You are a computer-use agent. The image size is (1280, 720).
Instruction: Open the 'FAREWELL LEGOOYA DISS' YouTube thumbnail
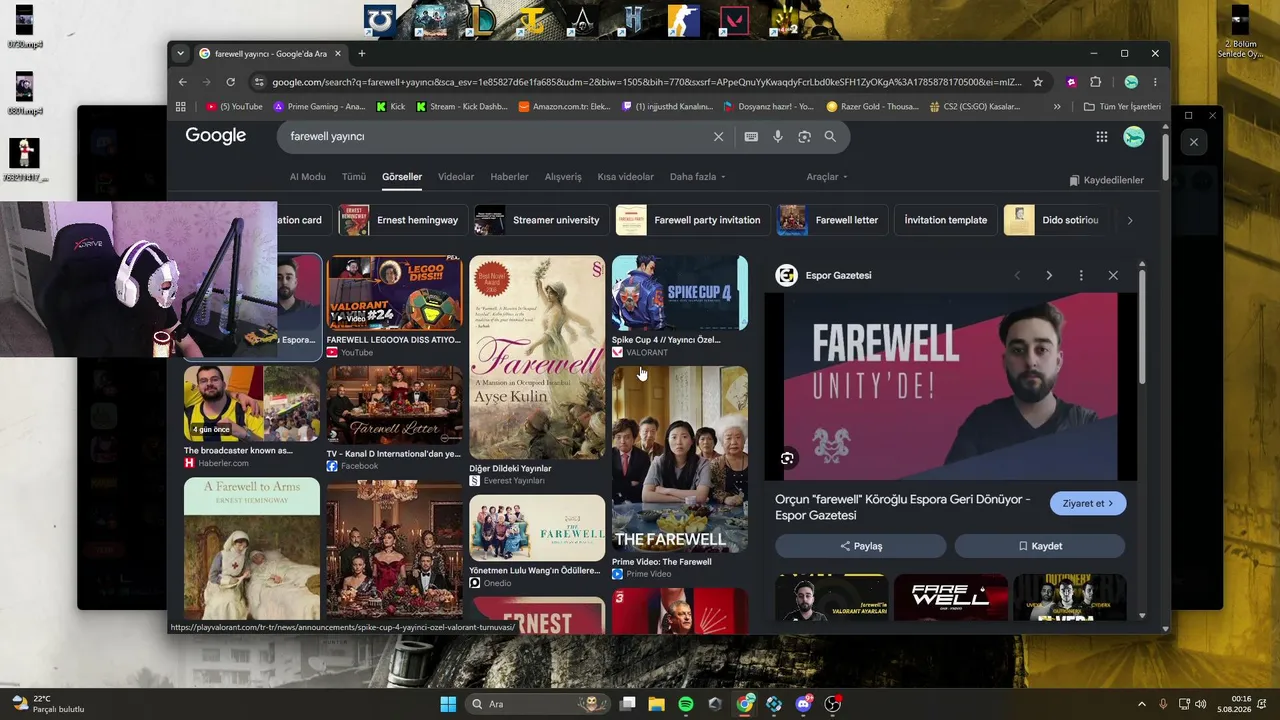[x=394, y=293]
